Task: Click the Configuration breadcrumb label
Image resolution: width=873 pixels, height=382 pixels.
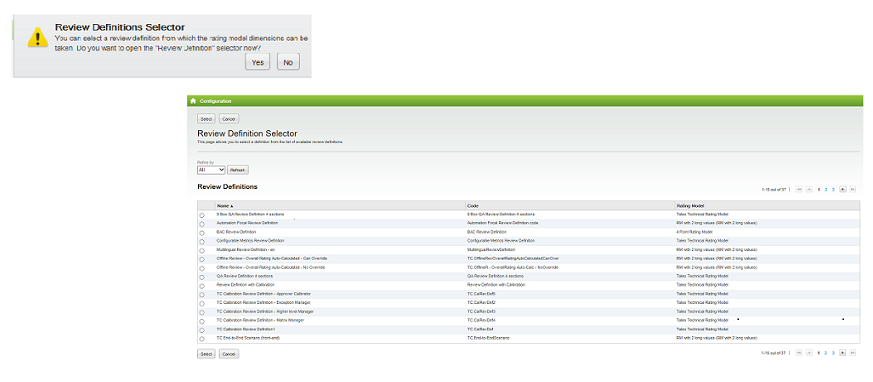Action: click(215, 101)
